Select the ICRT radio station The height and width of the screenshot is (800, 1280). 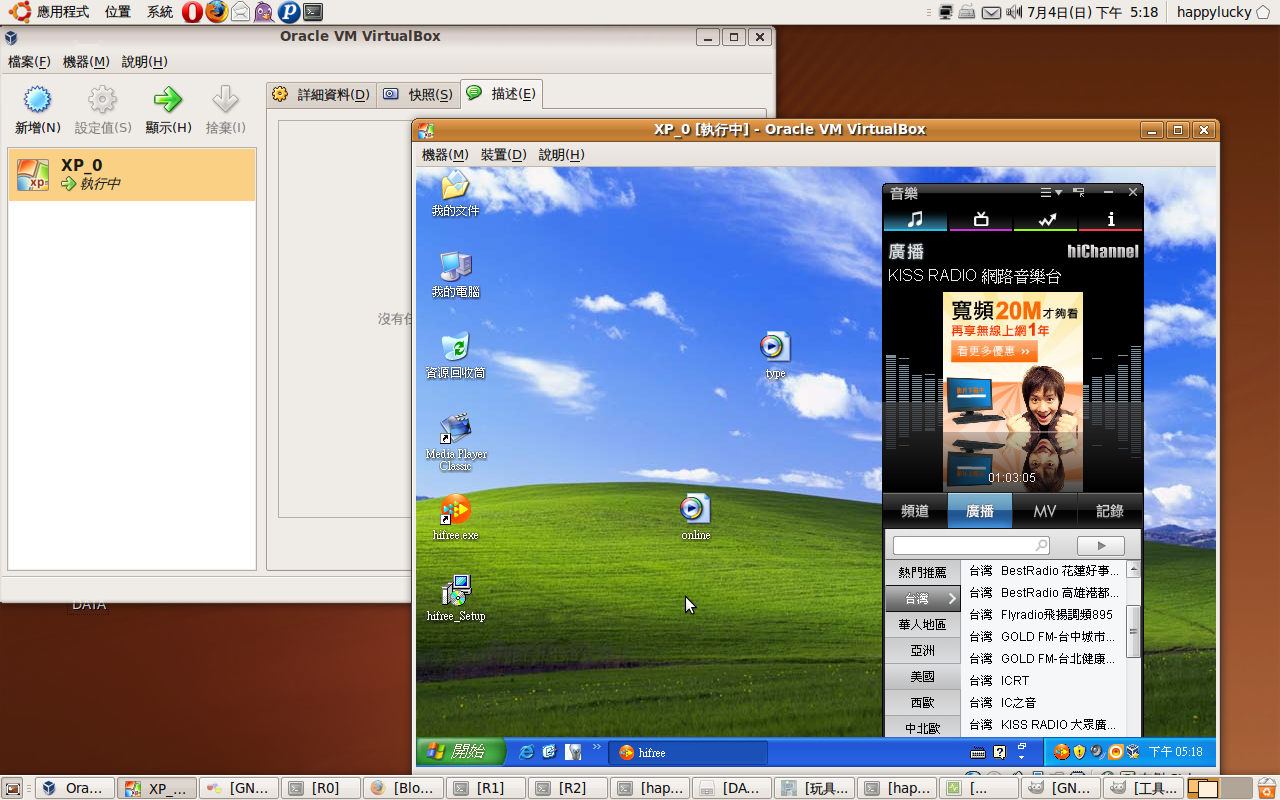click(x=1044, y=680)
